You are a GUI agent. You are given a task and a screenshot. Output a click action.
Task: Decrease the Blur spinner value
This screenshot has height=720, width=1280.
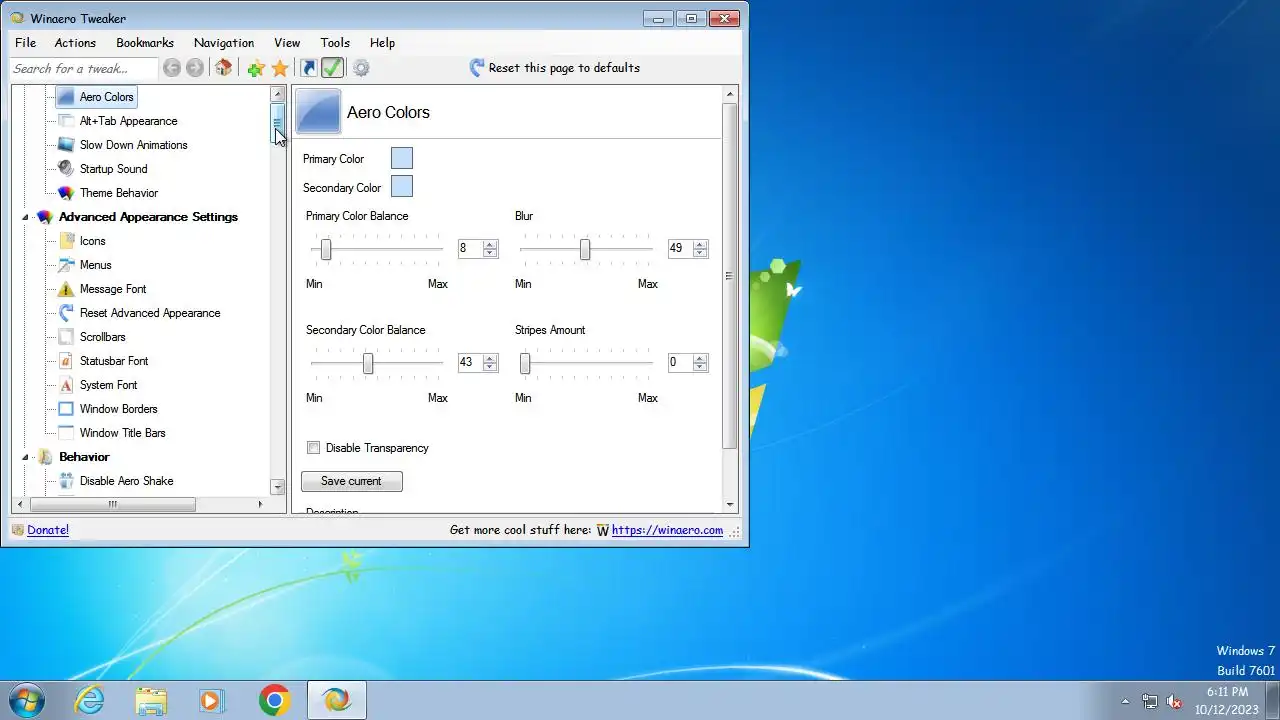click(700, 253)
